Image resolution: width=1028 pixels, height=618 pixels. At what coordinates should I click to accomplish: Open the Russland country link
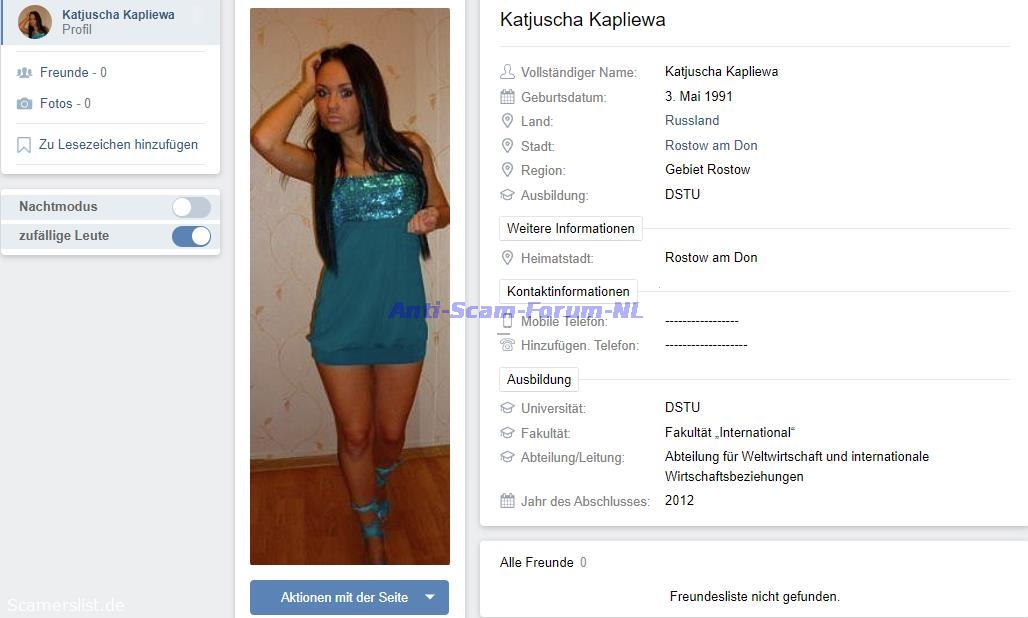692,121
